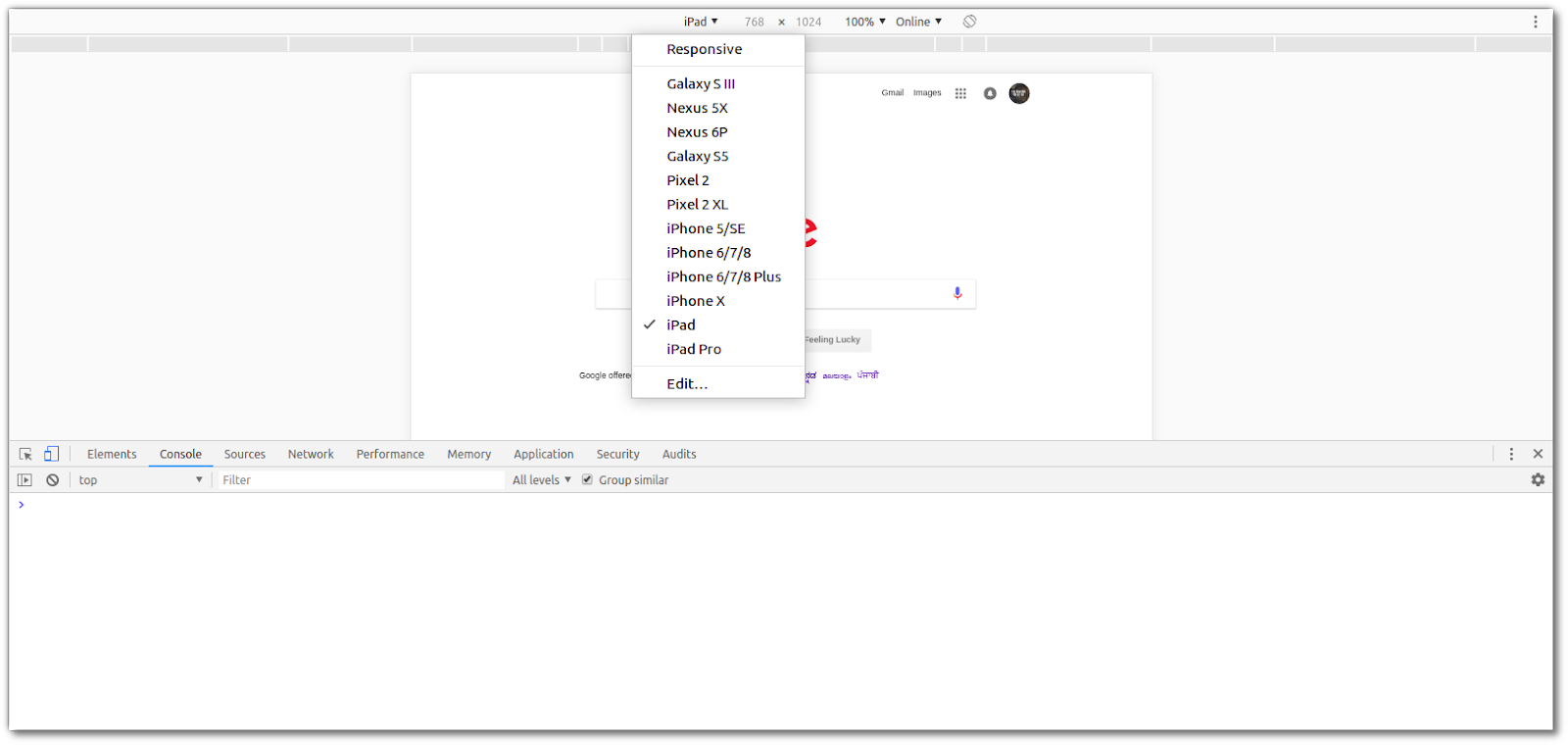Click the viewport width 768 field
The image size is (1568, 745).
pos(755,22)
